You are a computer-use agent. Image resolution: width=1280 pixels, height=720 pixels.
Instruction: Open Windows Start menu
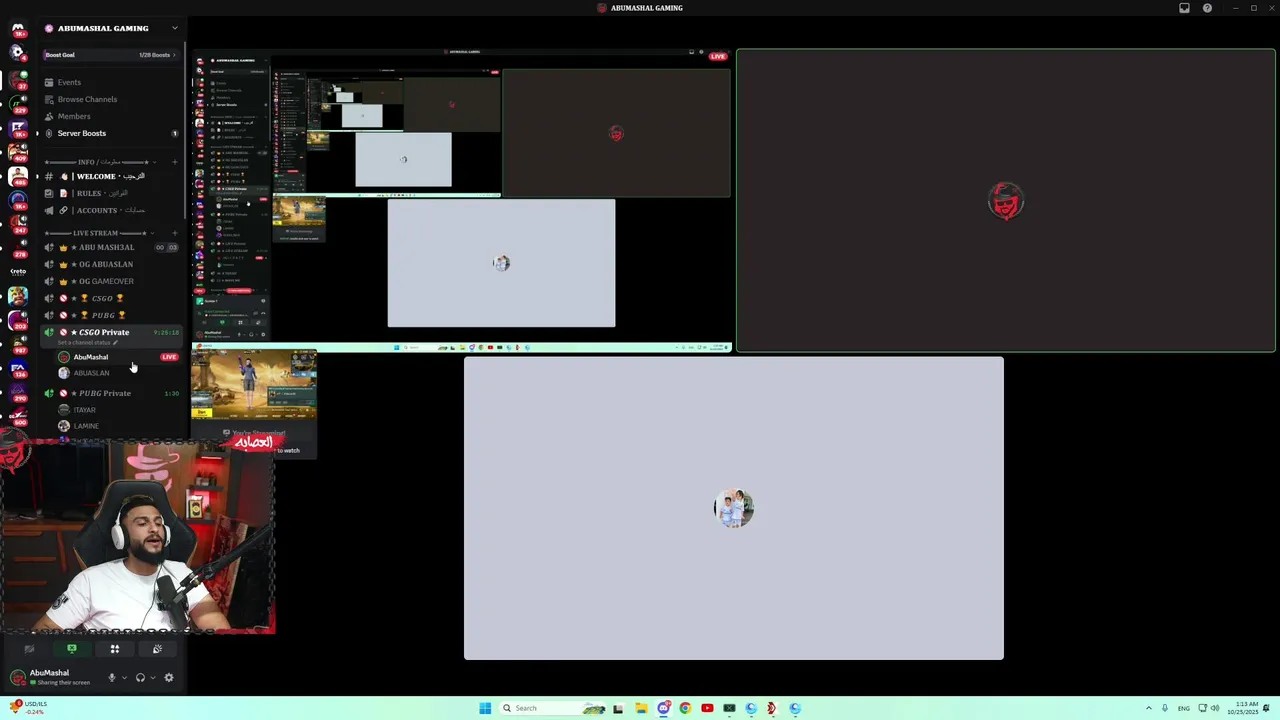485,708
